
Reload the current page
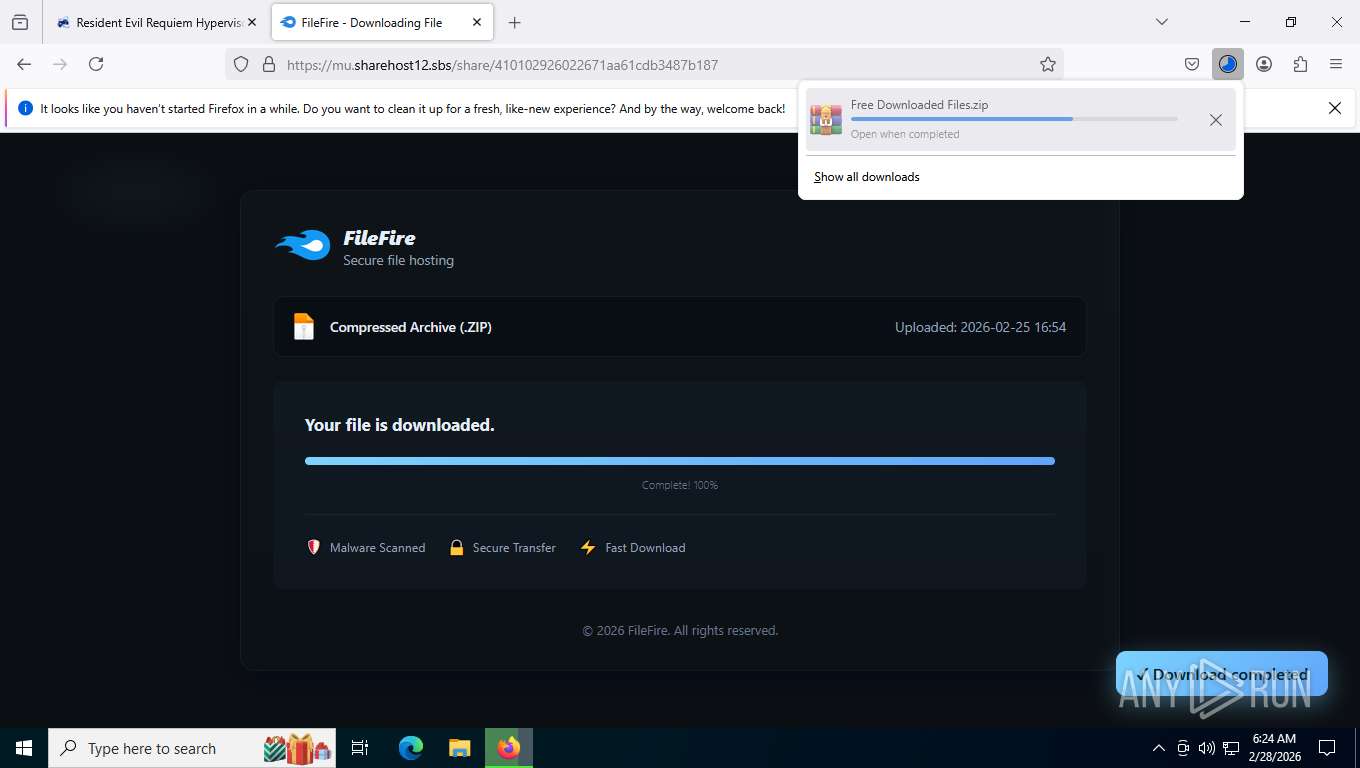(96, 64)
